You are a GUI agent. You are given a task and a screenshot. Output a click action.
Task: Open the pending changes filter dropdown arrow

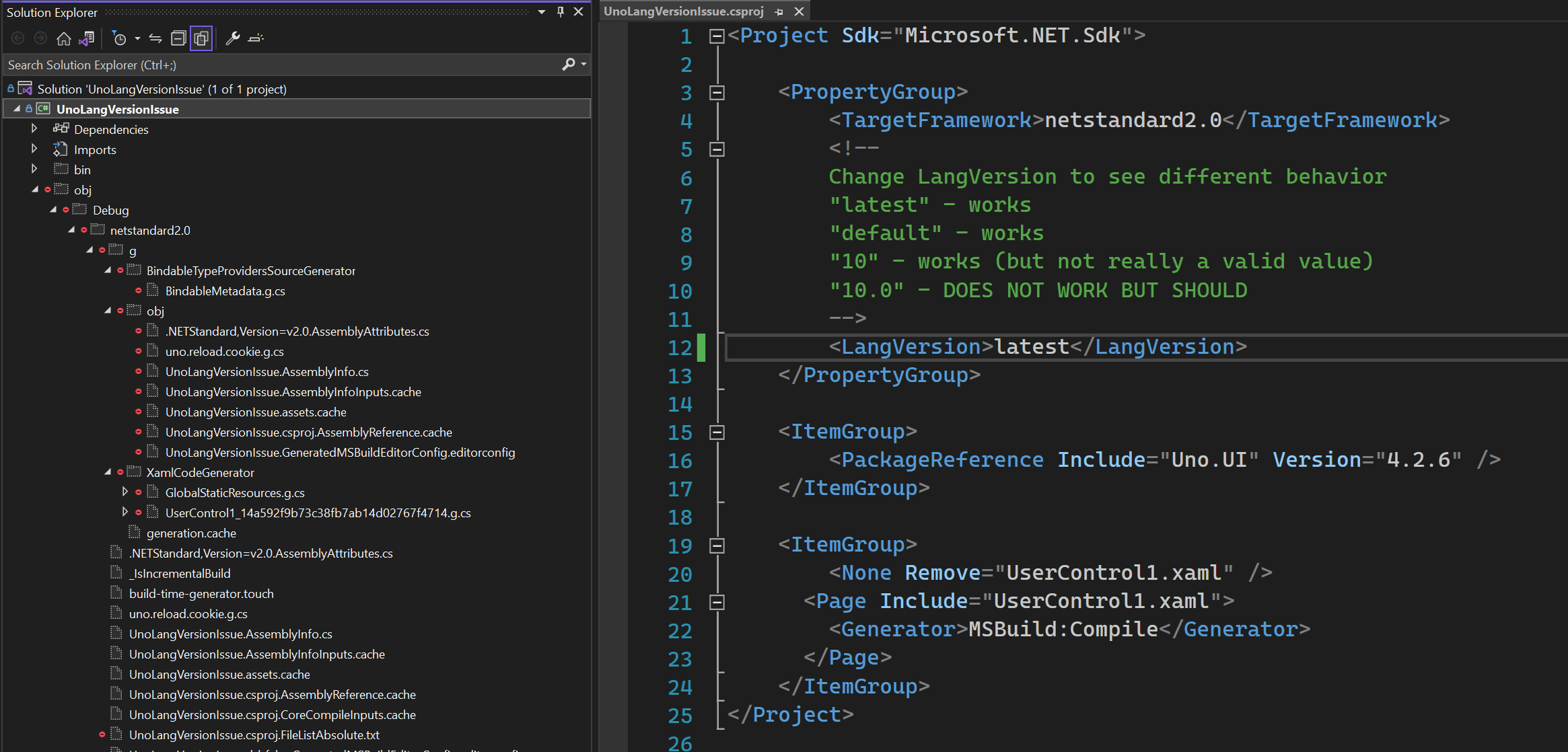point(137,38)
